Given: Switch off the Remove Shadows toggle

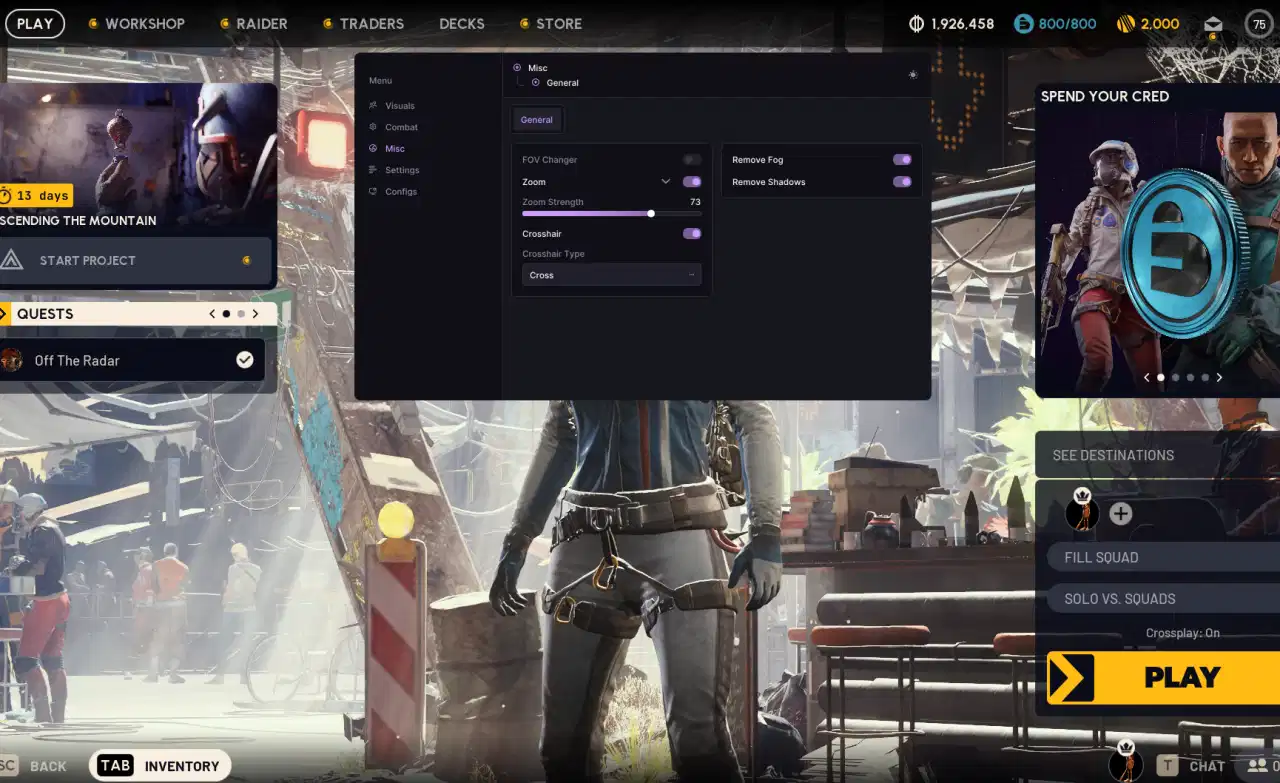Looking at the screenshot, I should [902, 182].
